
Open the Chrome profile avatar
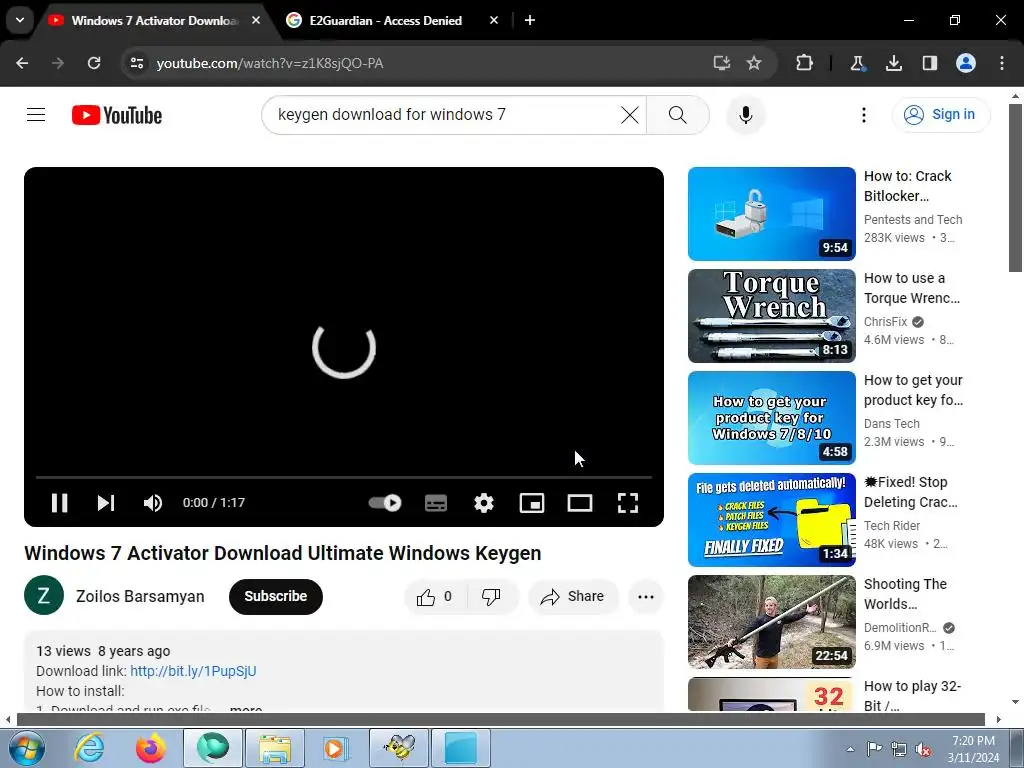click(966, 63)
